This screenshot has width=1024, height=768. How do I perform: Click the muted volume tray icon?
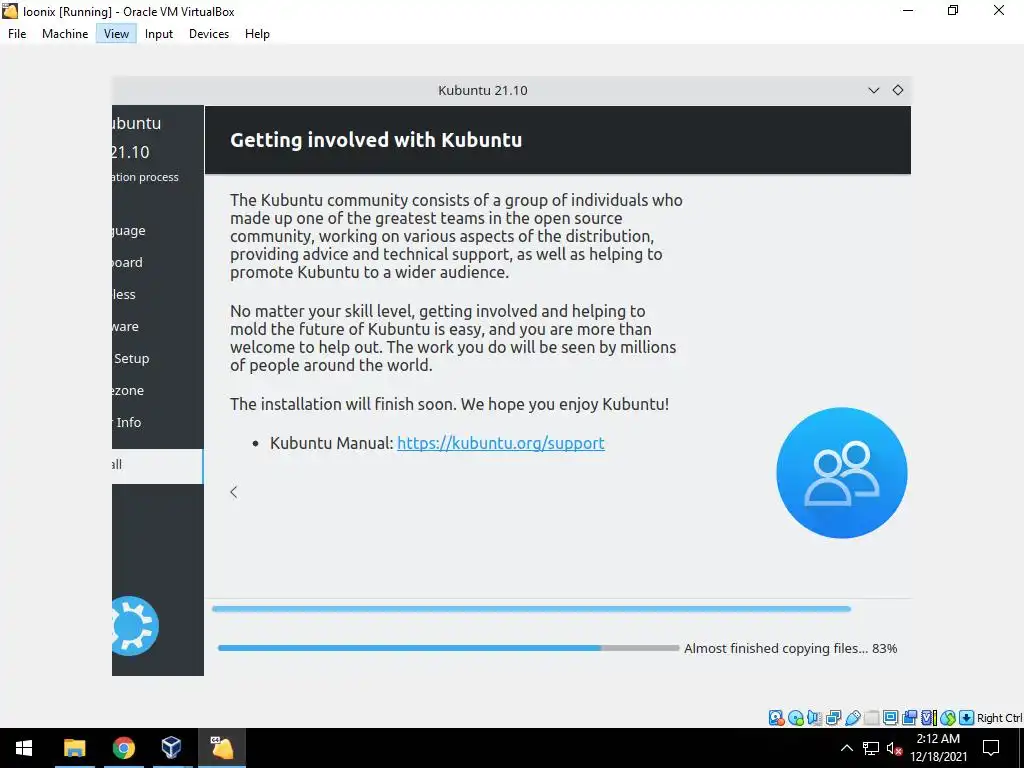click(894, 748)
